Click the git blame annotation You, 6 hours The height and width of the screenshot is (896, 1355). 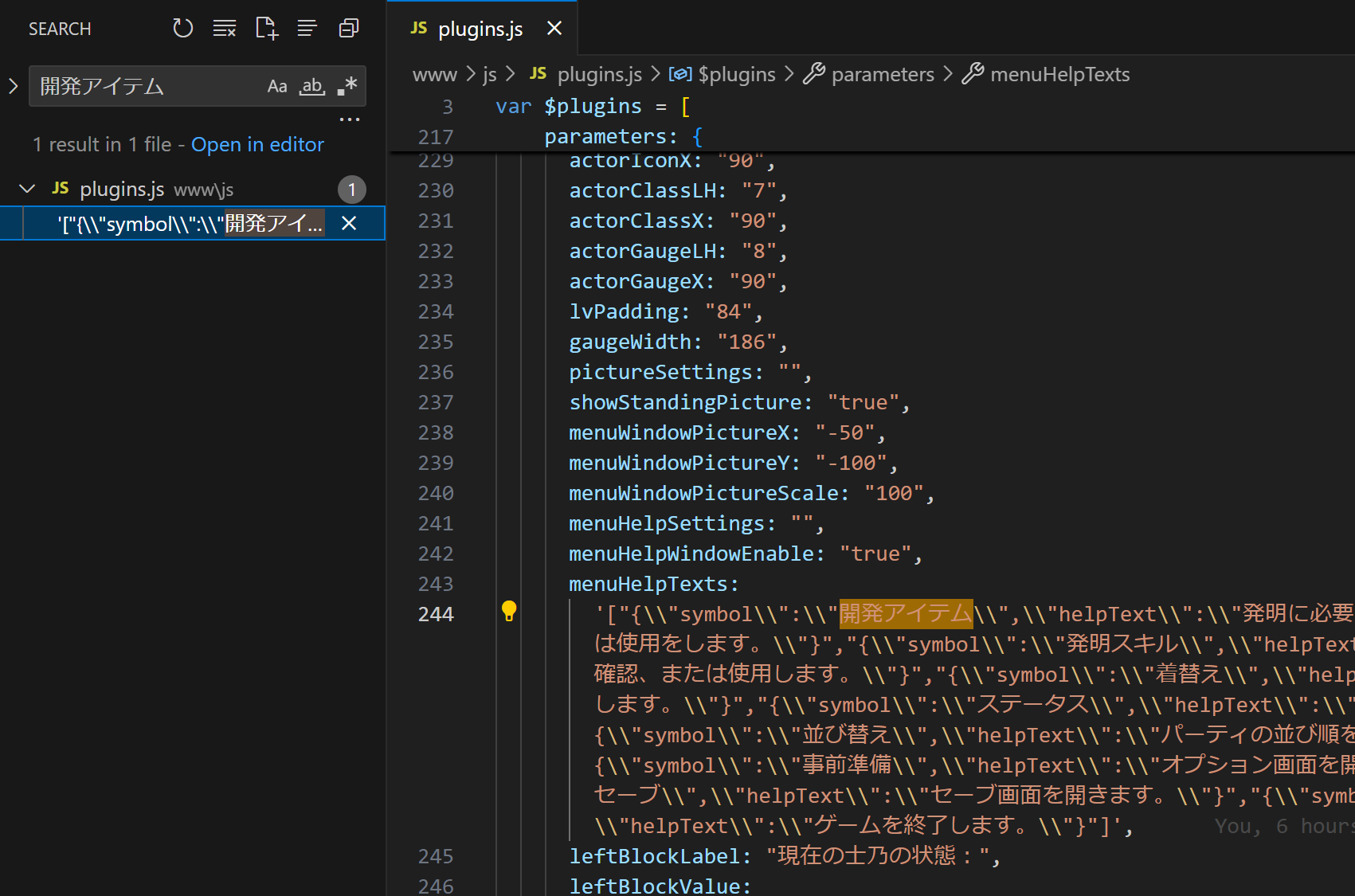coord(1284,826)
